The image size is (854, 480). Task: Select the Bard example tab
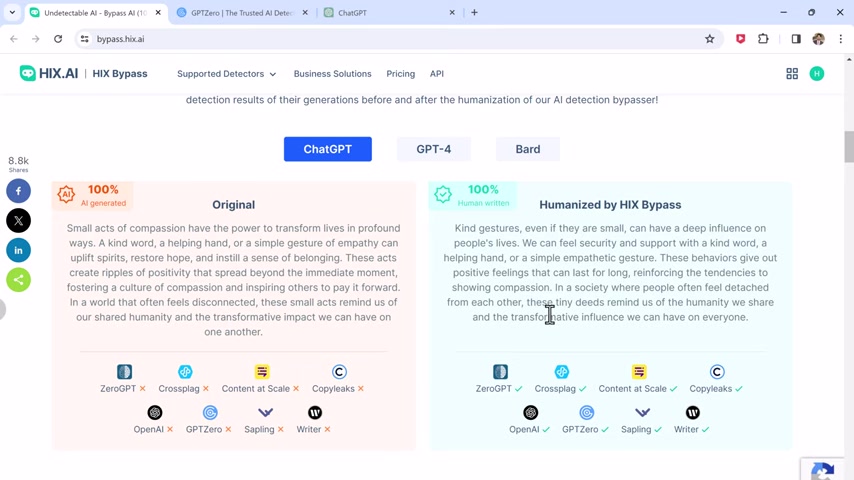click(528, 149)
